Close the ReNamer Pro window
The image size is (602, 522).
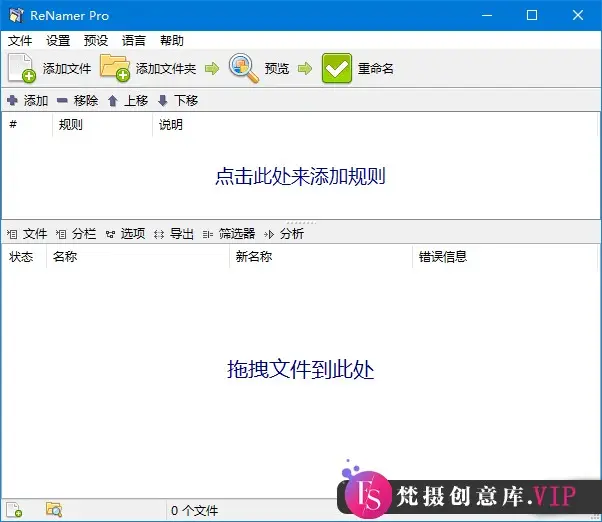pos(578,15)
